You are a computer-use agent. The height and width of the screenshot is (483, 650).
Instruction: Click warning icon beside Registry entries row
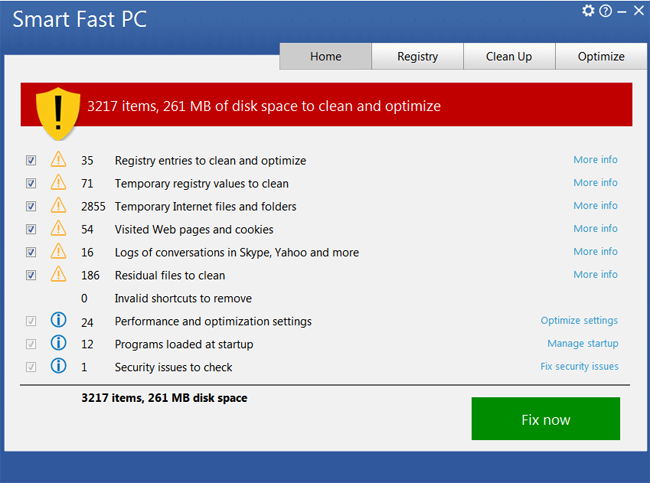(58, 160)
